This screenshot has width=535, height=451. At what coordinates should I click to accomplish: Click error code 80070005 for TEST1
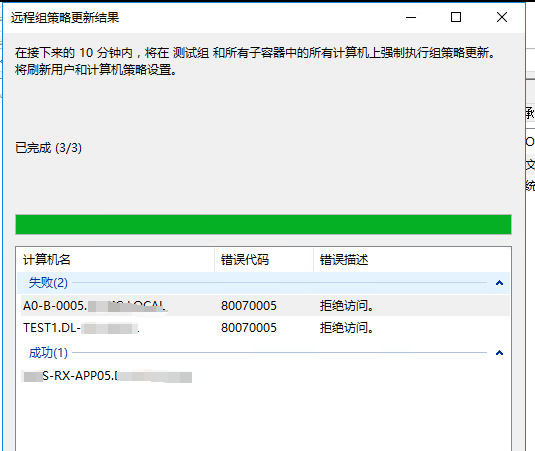[x=249, y=328]
